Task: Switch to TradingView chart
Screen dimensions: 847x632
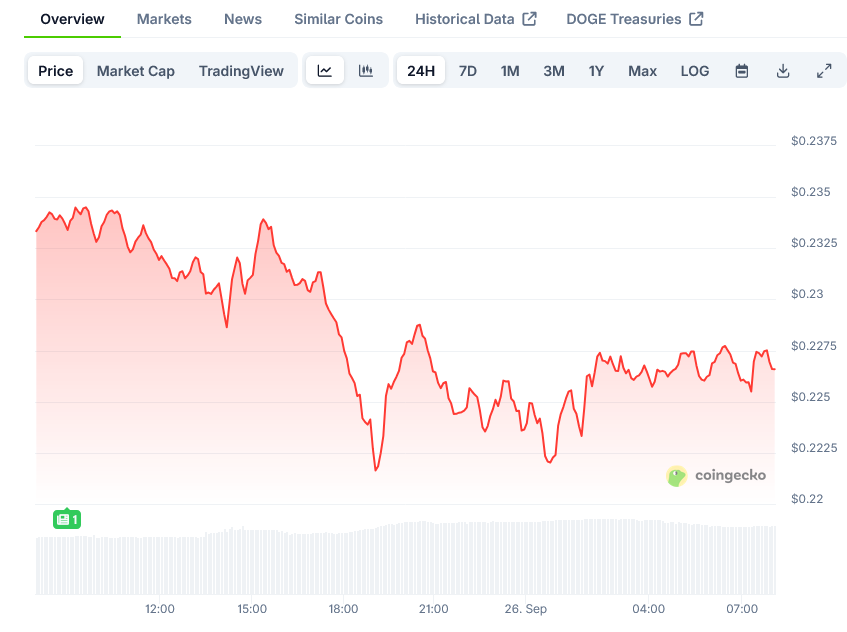Action: [241, 71]
